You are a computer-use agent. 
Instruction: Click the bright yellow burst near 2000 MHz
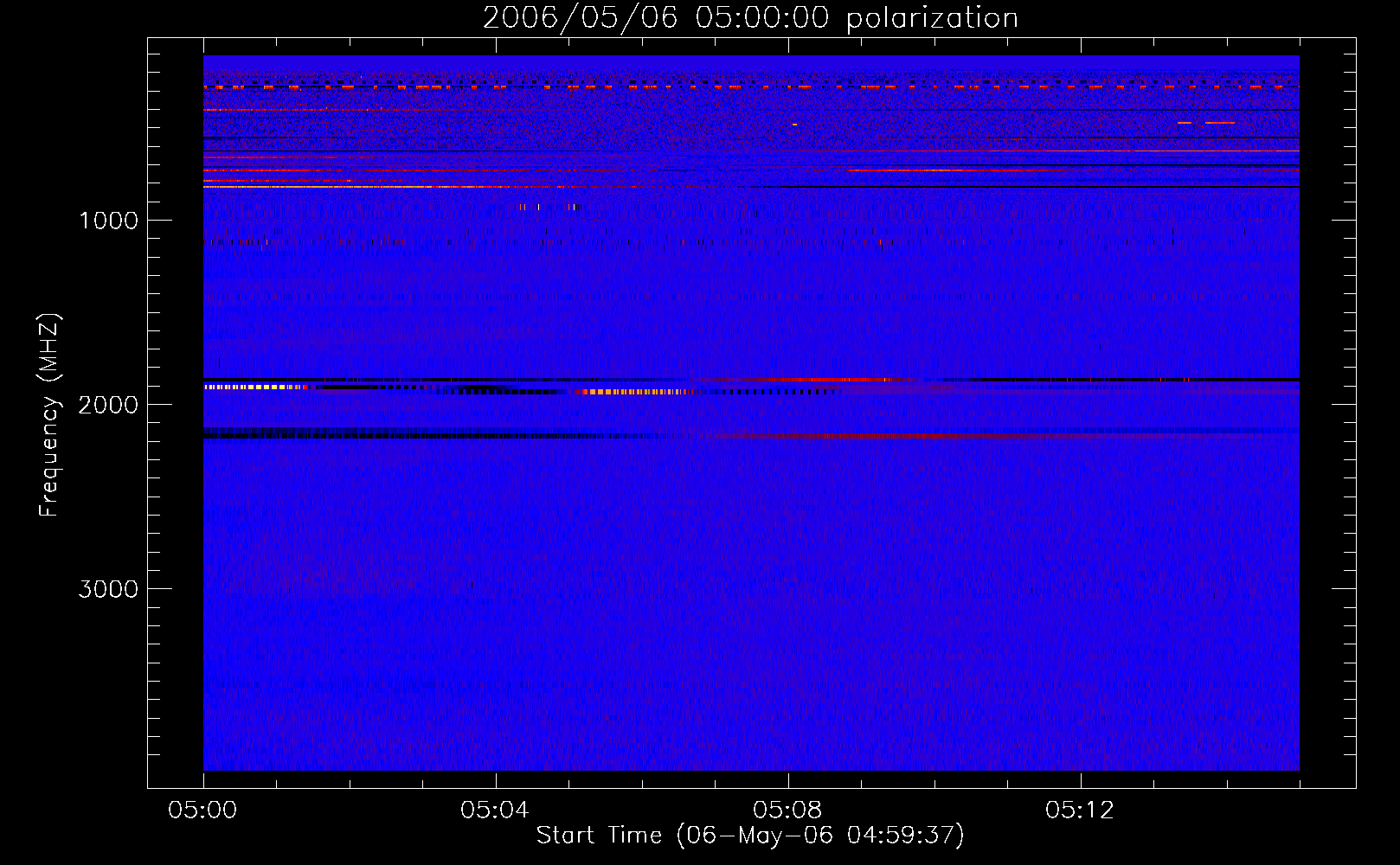255,388
